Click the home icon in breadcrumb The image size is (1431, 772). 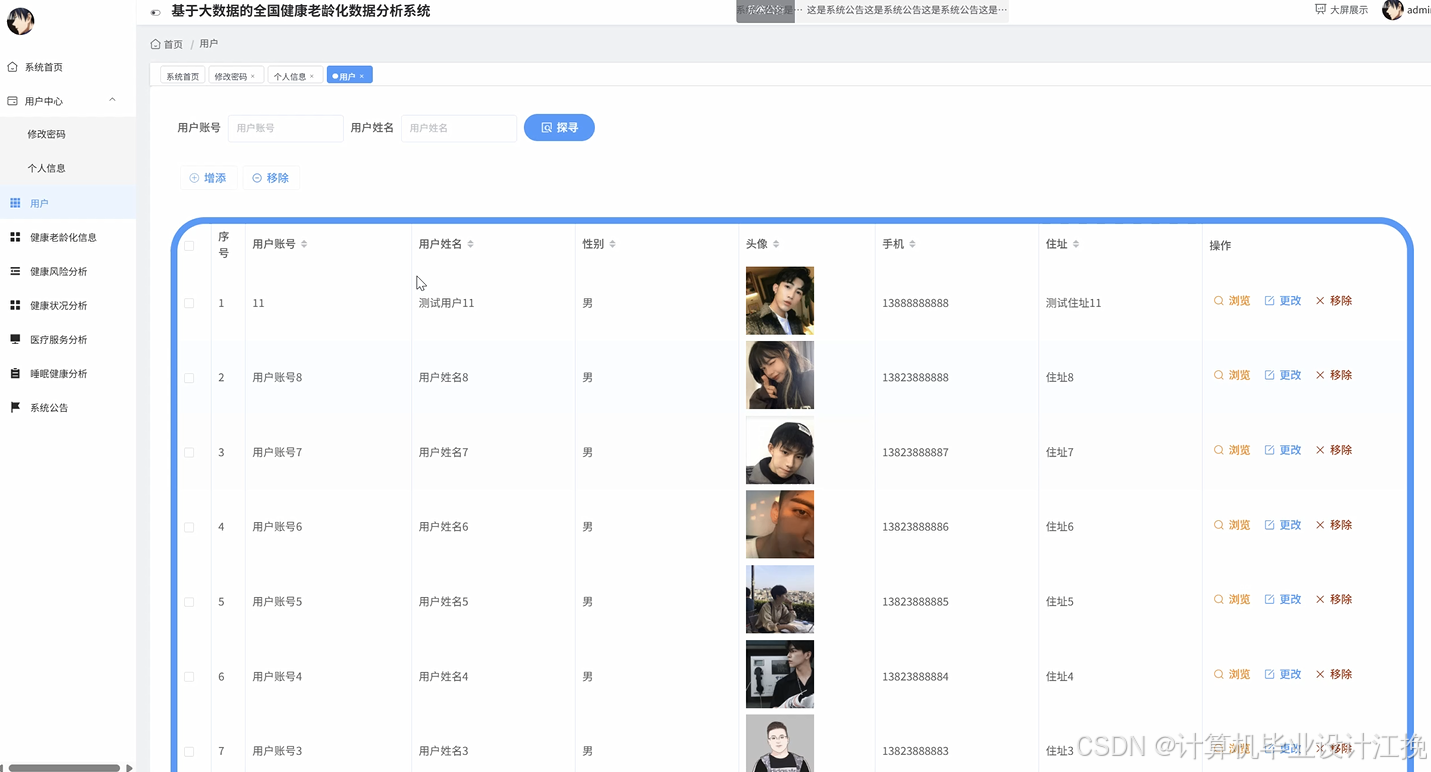pyautogui.click(x=155, y=44)
